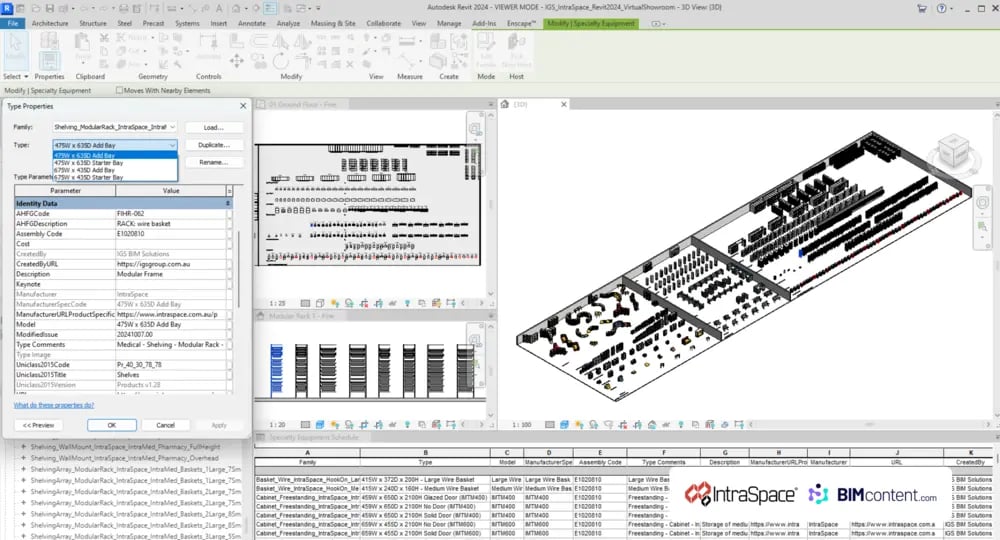Select the Rotate tool in Modify panel
The width and height of the screenshot is (1000, 540).
[x=280, y=61]
